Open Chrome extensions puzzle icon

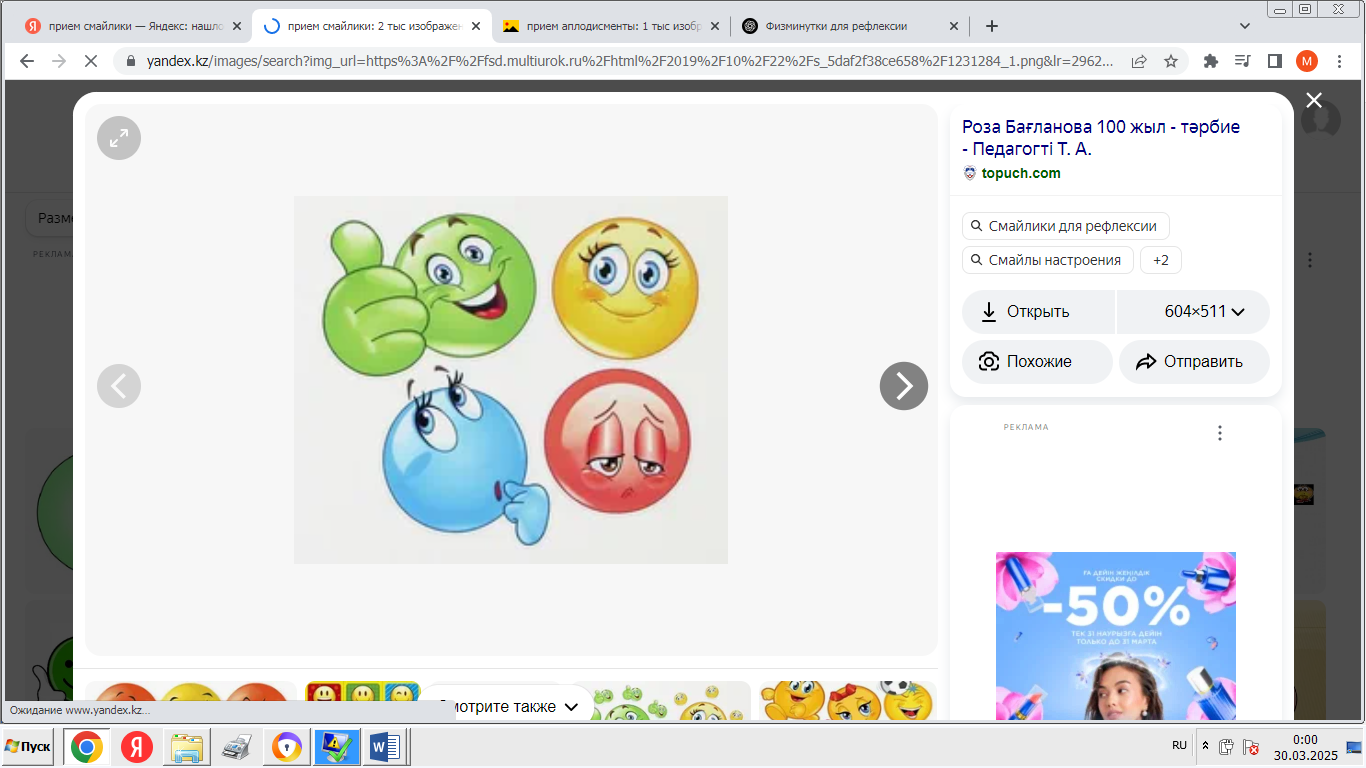(x=1210, y=61)
